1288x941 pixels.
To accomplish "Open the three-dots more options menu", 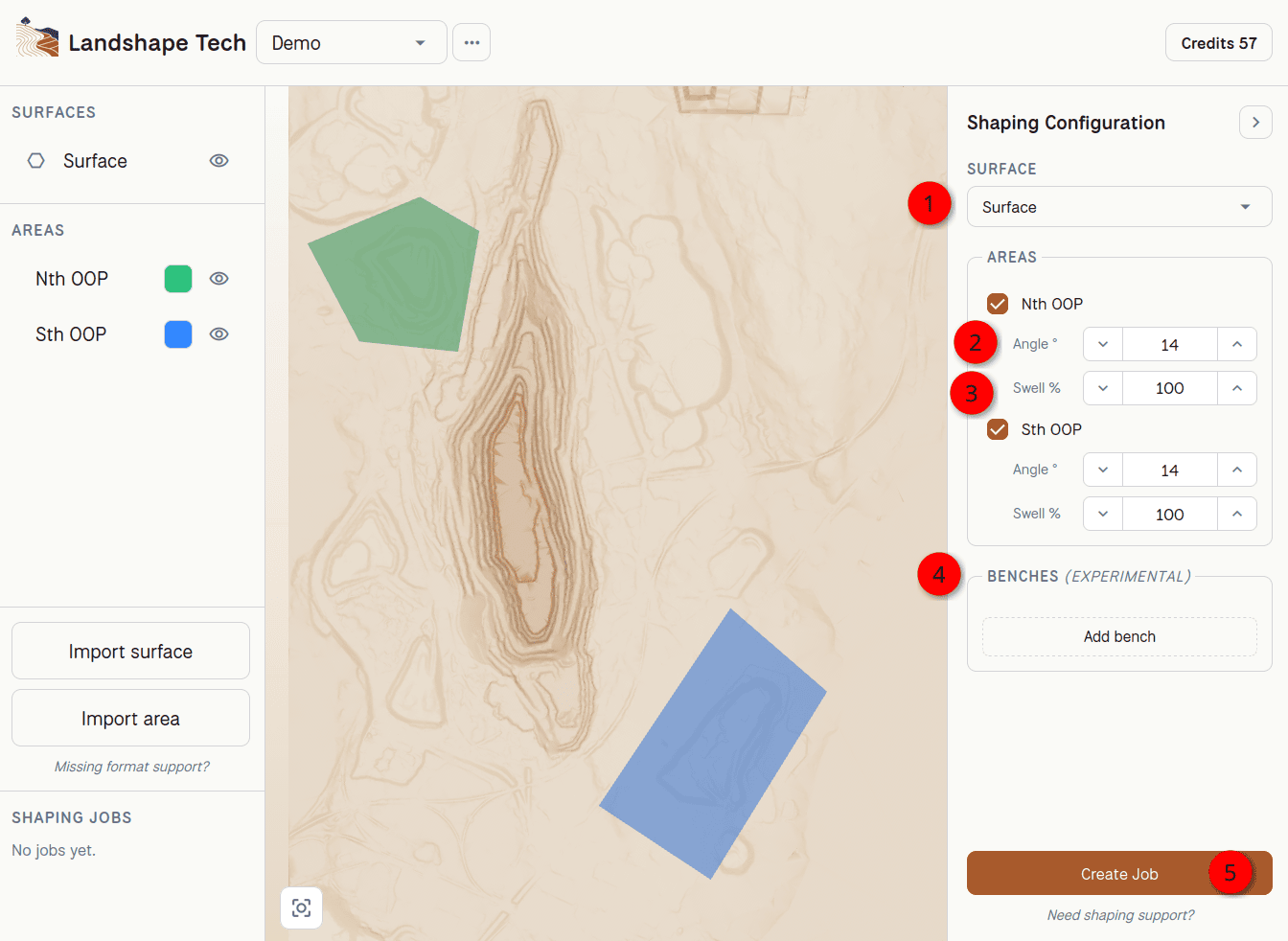I will click(x=471, y=43).
